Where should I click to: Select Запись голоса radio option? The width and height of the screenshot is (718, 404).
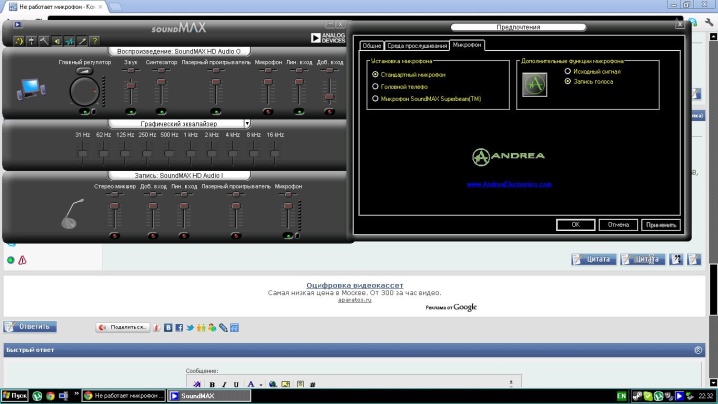[568, 81]
